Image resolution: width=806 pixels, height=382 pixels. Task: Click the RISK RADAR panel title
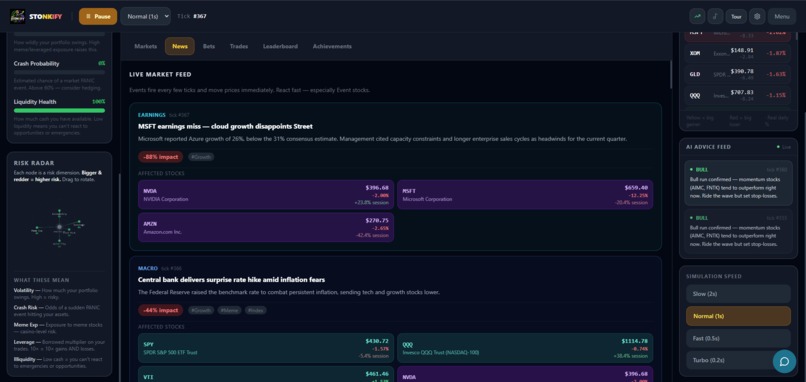pos(34,163)
